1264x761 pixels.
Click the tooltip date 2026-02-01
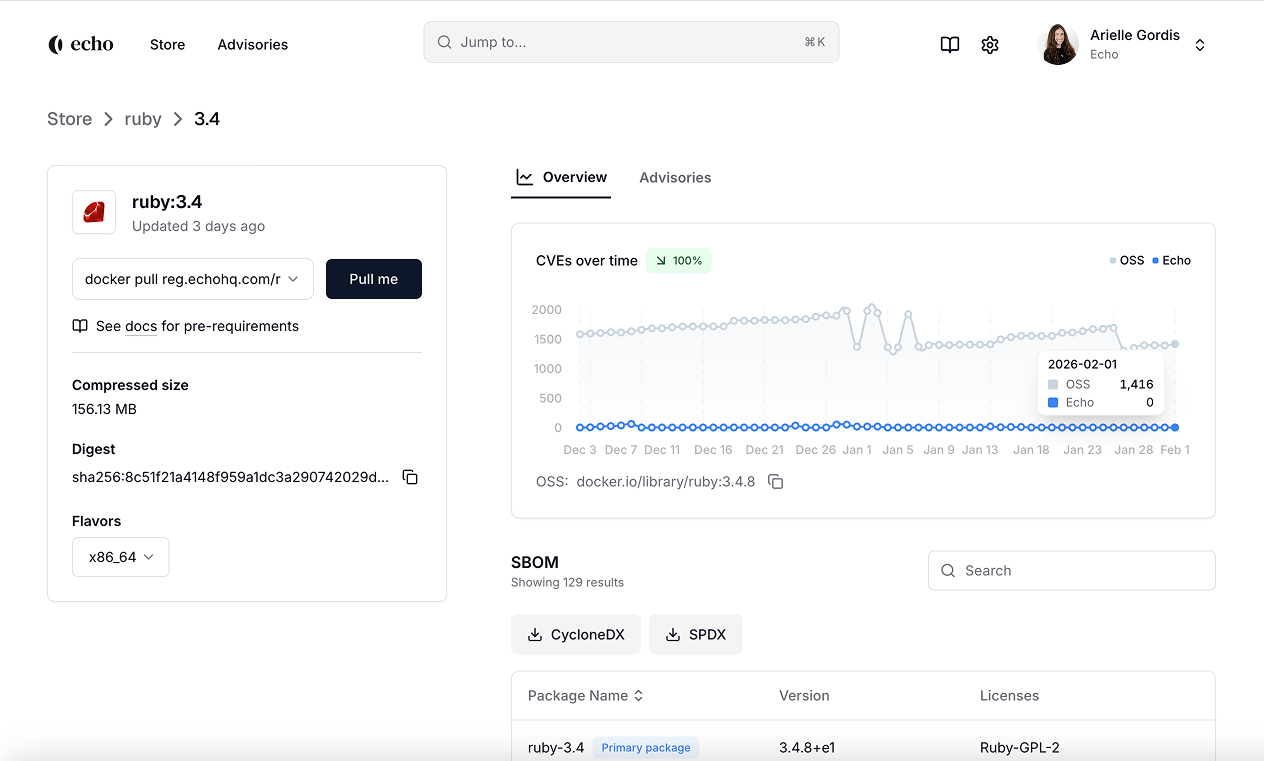pyautogui.click(x=1082, y=364)
